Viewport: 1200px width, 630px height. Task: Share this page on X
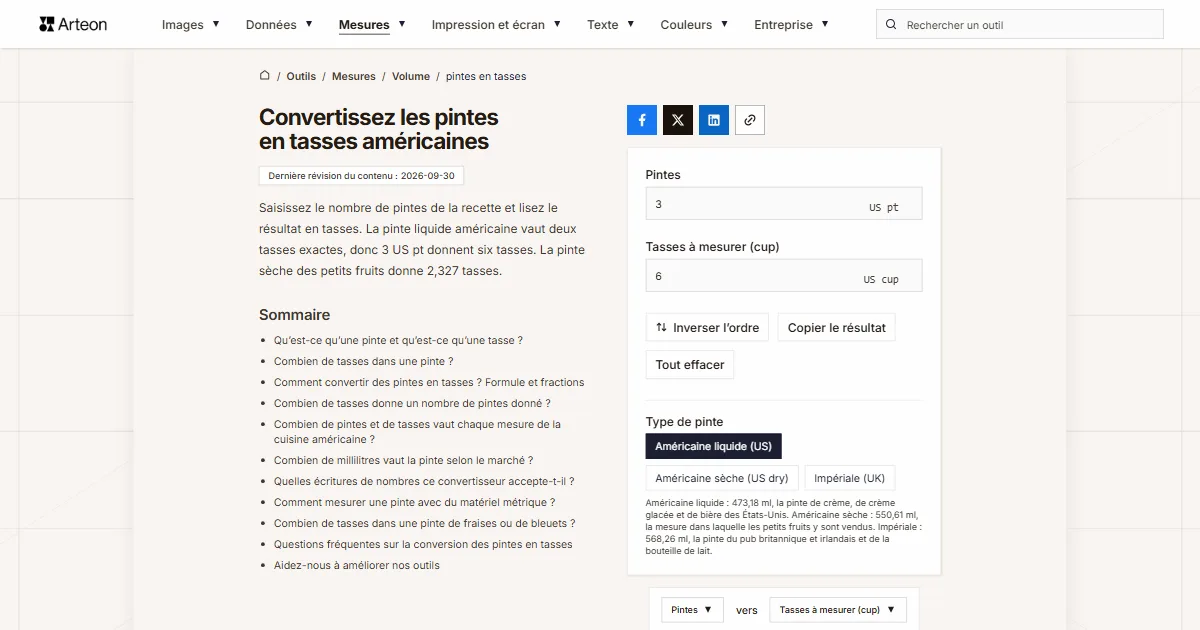[678, 120]
